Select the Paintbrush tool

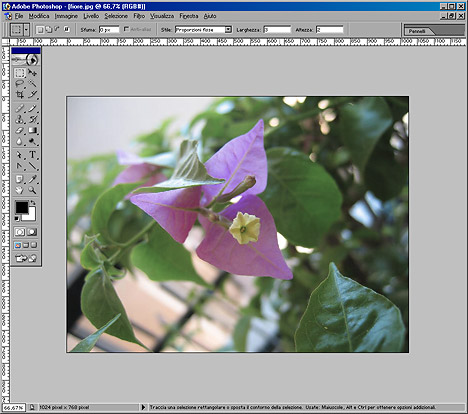tap(32, 108)
